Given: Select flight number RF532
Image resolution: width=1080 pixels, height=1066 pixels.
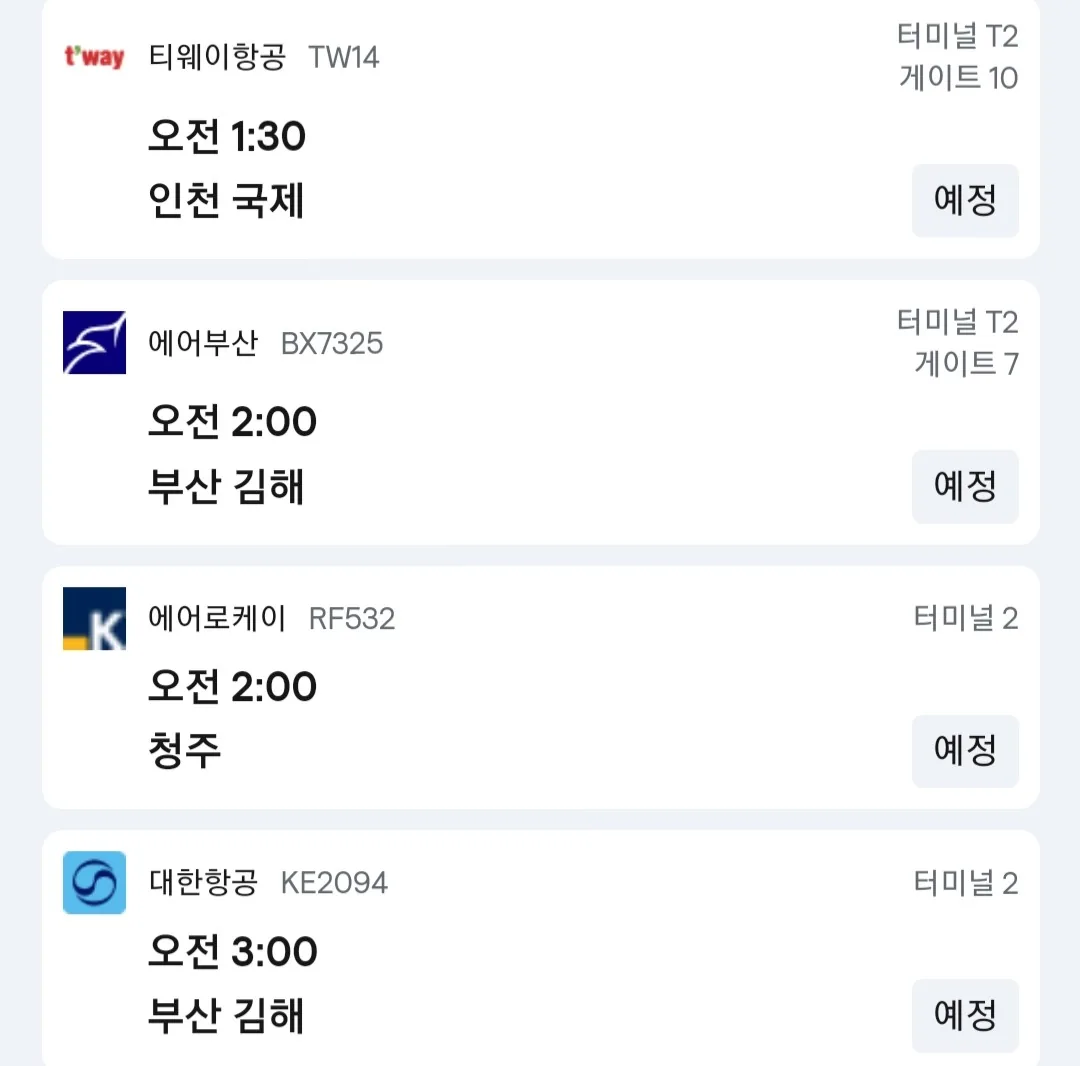Looking at the screenshot, I should (x=352, y=619).
